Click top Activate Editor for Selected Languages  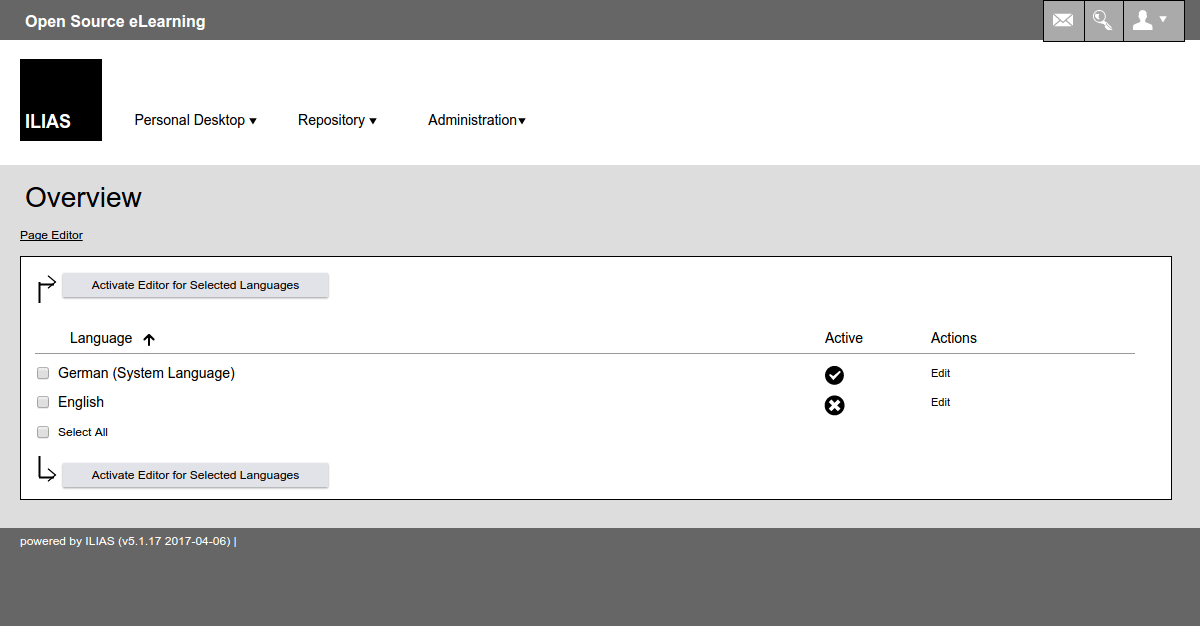(x=195, y=285)
